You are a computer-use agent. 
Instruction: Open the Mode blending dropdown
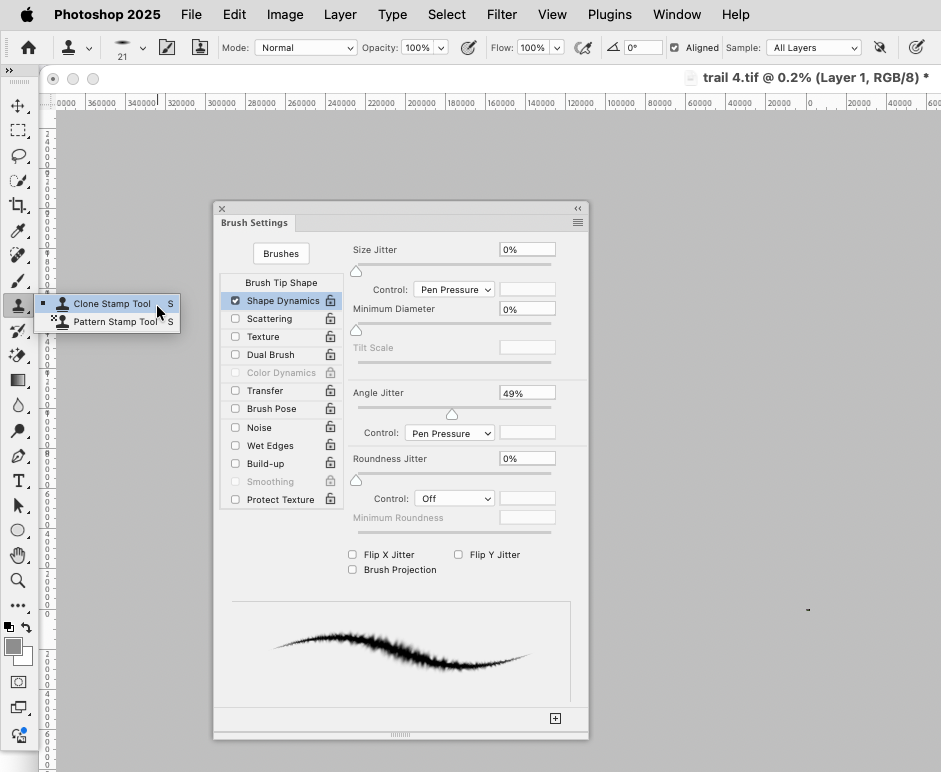306,47
